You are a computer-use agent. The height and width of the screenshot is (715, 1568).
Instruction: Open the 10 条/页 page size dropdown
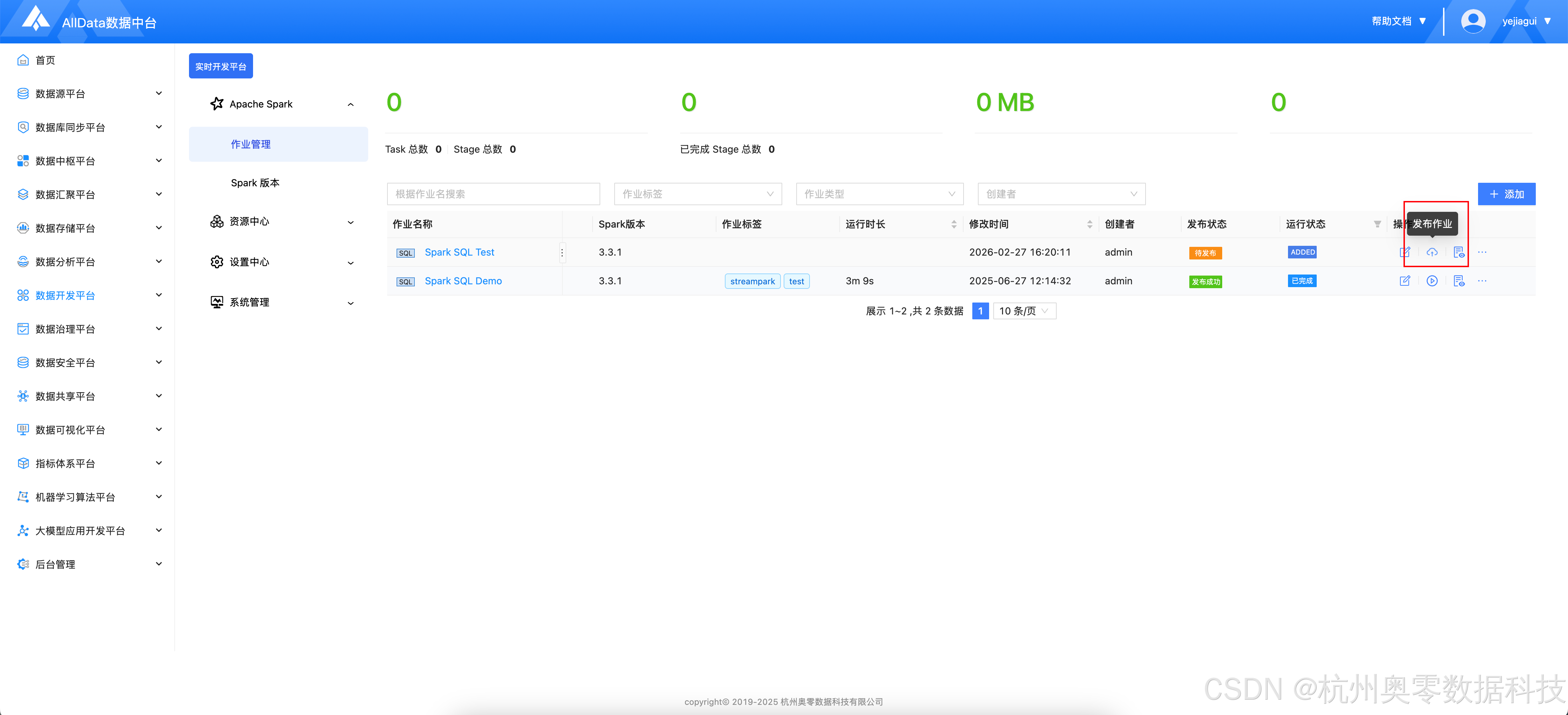pos(1024,311)
